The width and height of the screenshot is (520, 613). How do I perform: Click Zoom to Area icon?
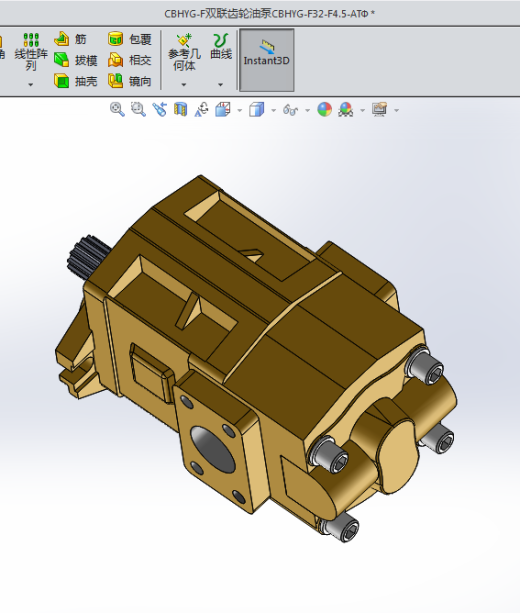(138, 109)
